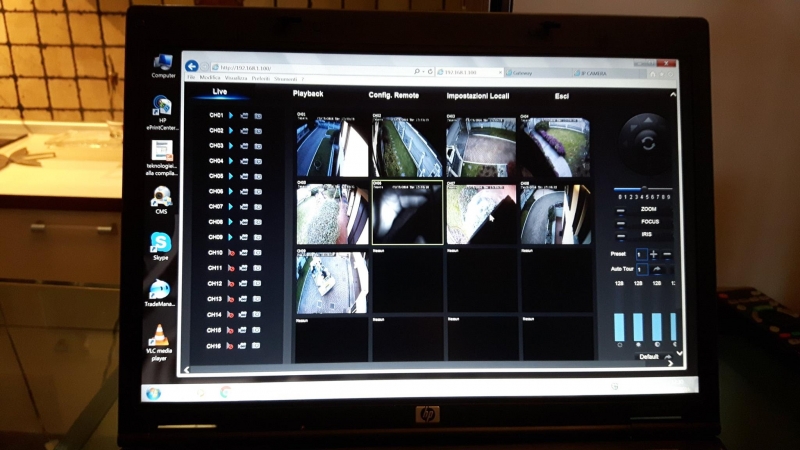This screenshot has height=450, width=800.
Task: Click the record icon for CH09
Action: pos(244,237)
